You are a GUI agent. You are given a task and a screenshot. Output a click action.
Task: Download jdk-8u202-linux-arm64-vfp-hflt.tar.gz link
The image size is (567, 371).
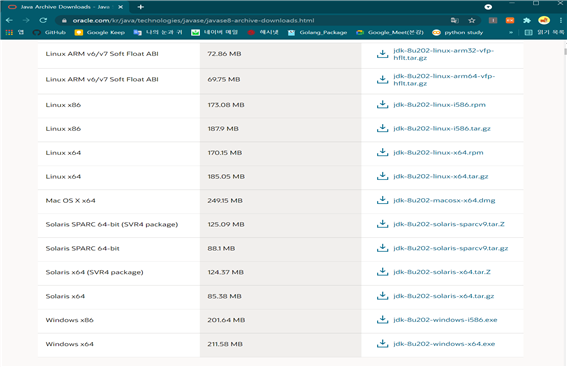pyautogui.click(x=444, y=80)
